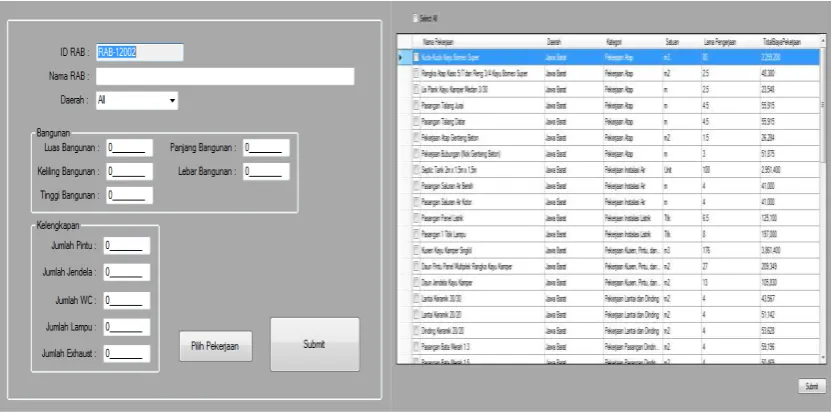This screenshot has width=837, height=420.
Task: Select the Tinggi Bangunan field
Action: pyautogui.click(x=130, y=195)
